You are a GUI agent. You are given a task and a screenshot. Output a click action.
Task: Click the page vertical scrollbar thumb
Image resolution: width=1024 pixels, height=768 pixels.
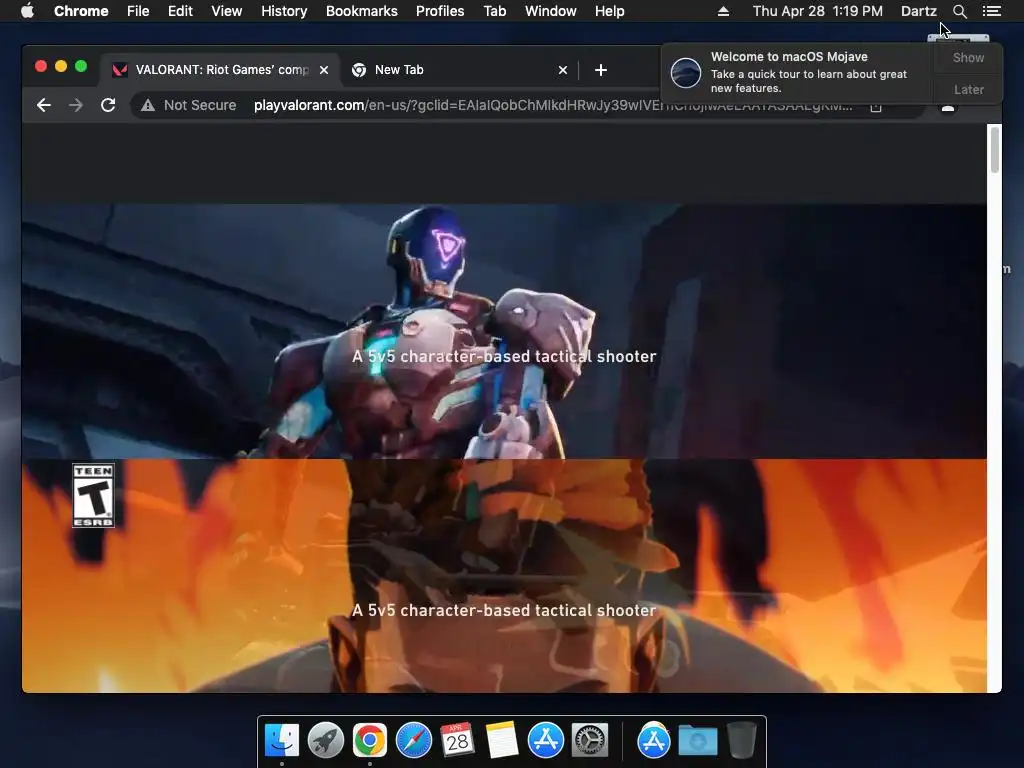pos(995,150)
